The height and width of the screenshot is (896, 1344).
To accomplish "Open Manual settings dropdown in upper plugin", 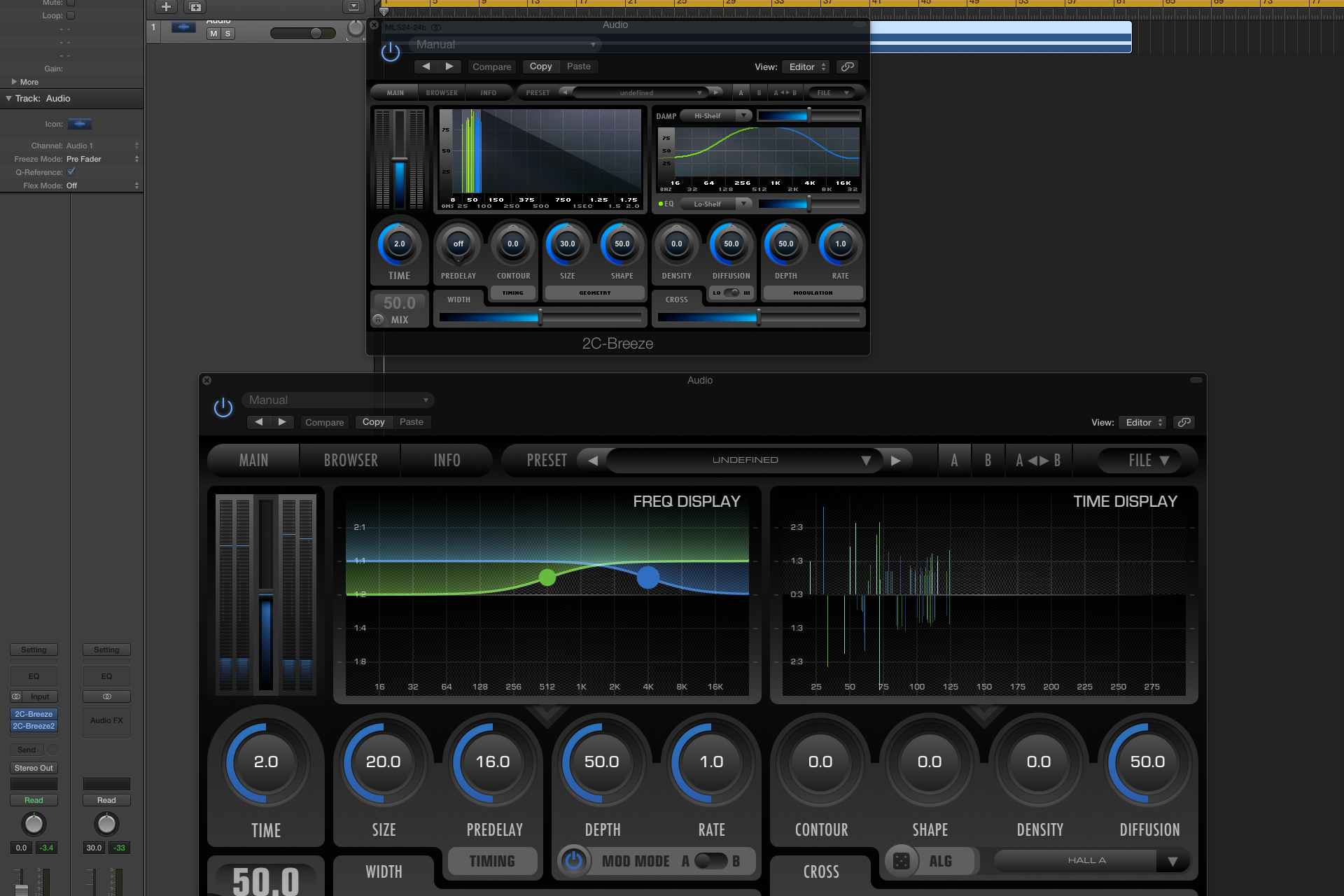I will point(505,44).
